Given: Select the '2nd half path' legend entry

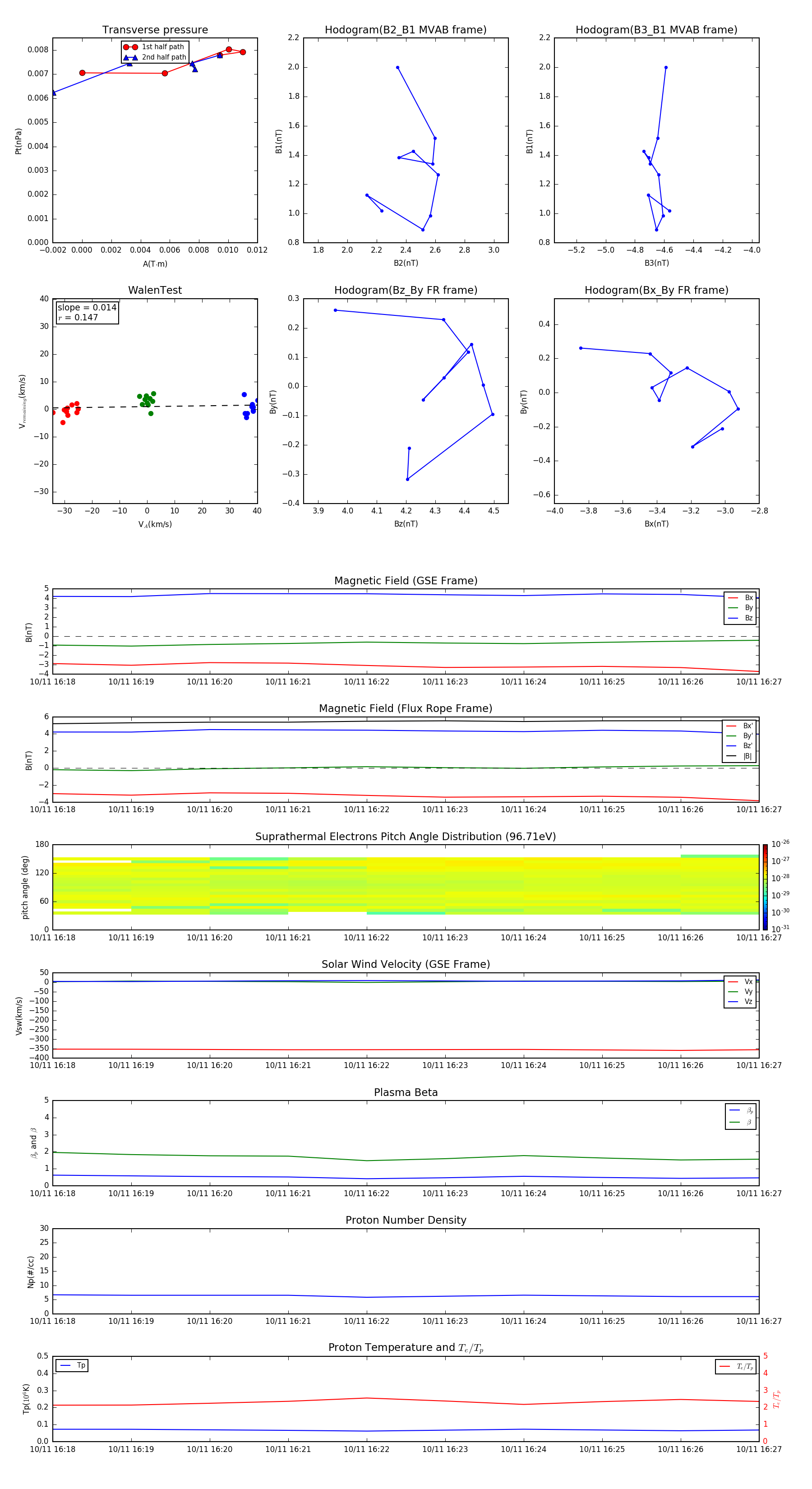Looking at the screenshot, I should tap(155, 57).
